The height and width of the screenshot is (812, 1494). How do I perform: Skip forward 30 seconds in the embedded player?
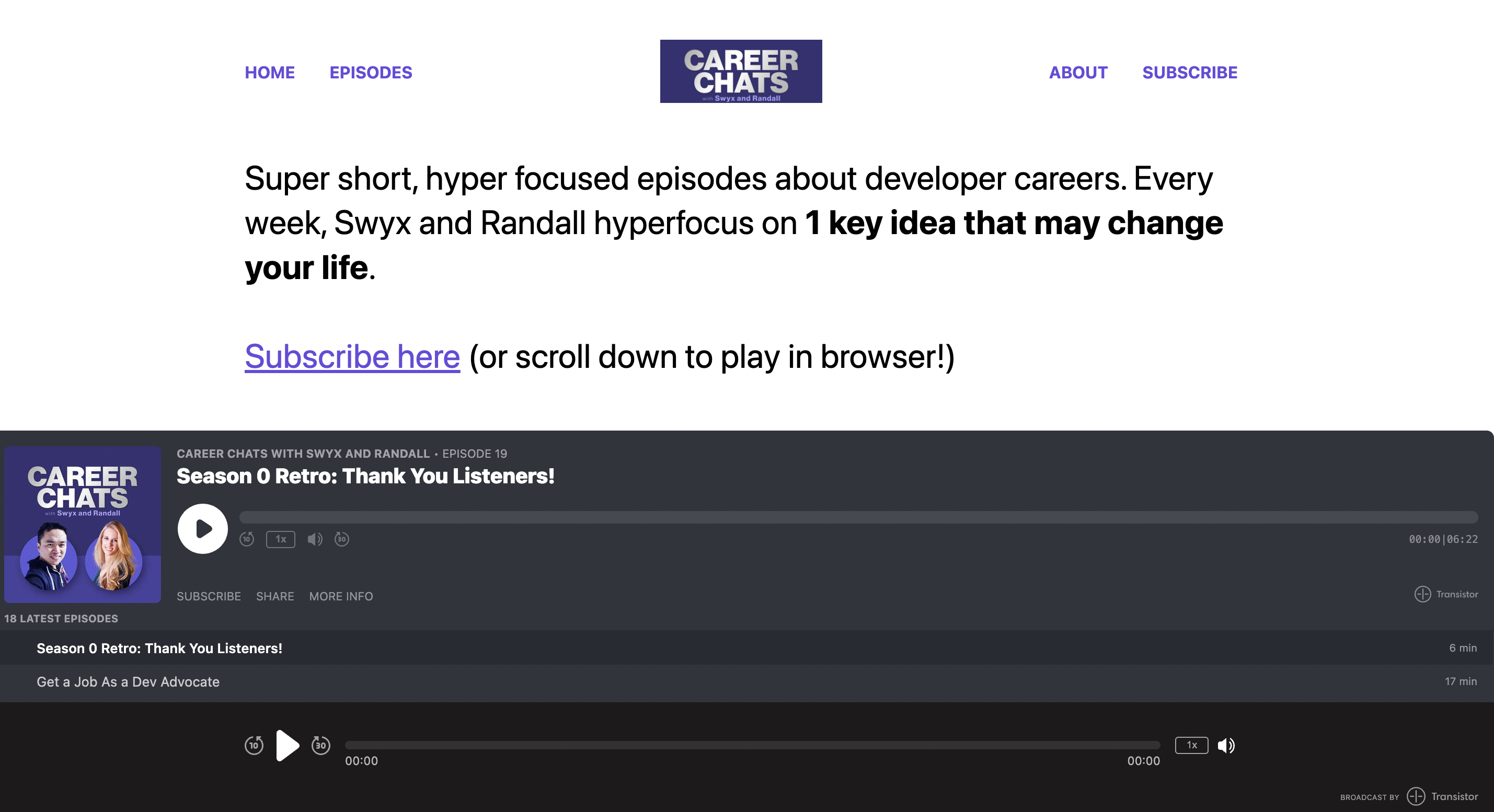(x=341, y=539)
